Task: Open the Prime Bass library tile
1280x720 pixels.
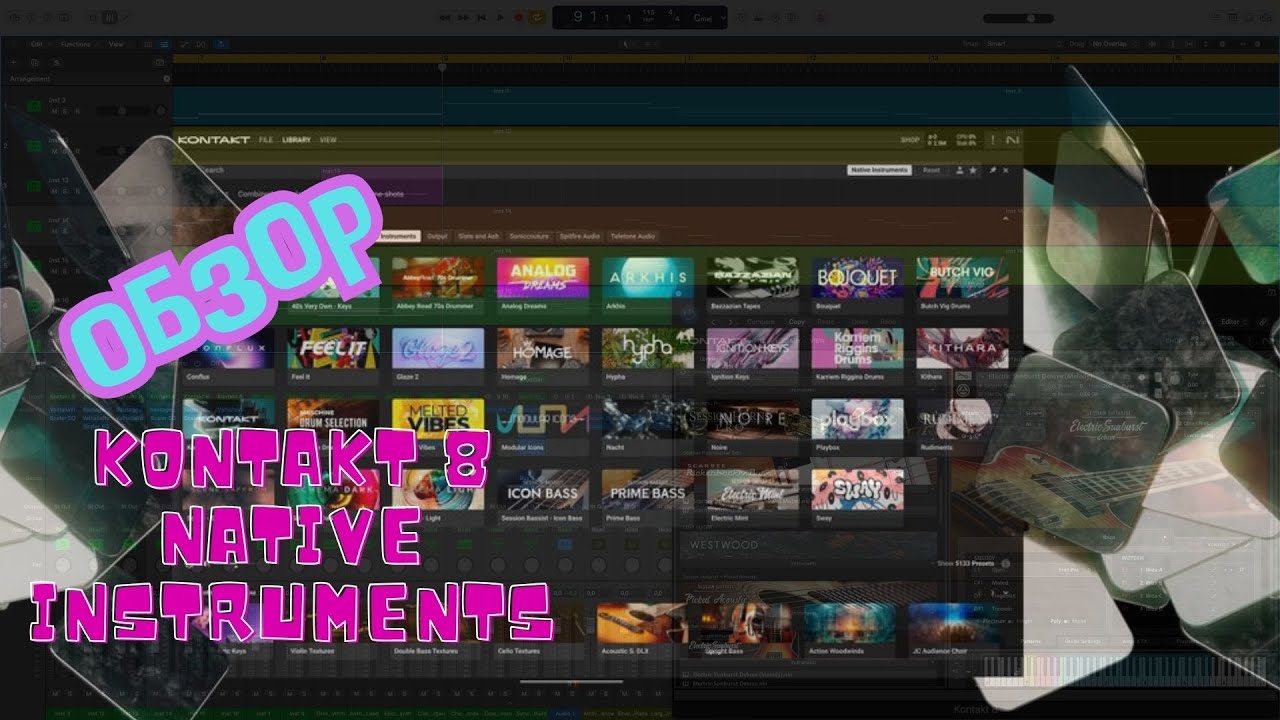Action: (648, 498)
